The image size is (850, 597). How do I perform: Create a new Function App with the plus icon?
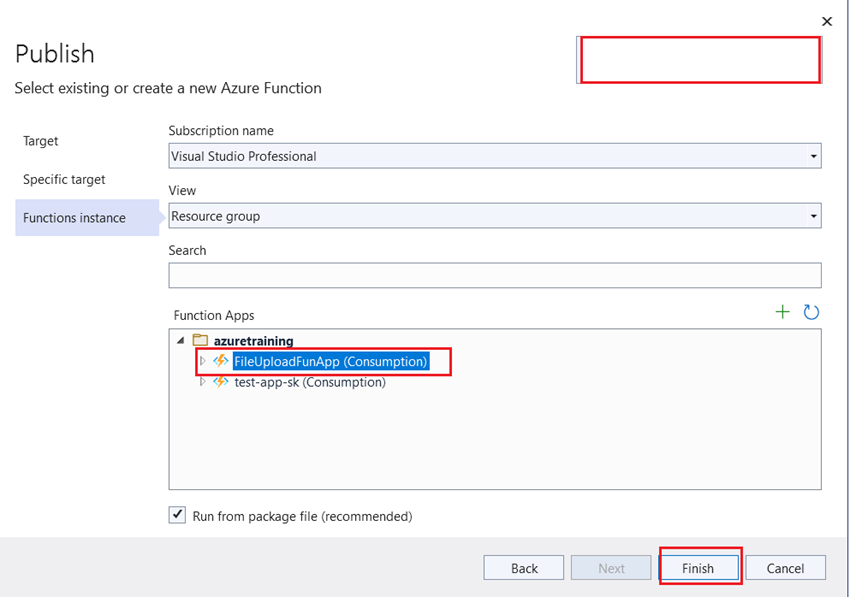click(783, 311)
